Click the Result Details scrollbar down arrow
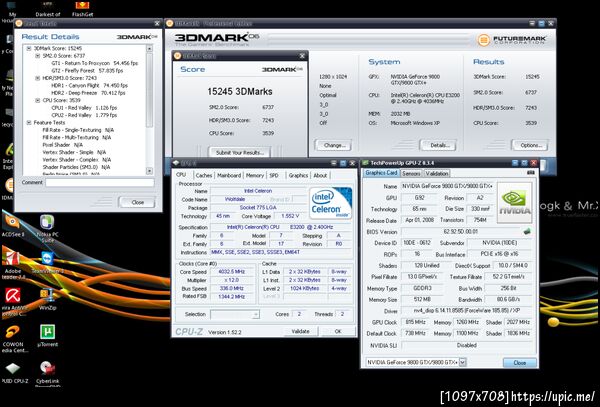Viewport: 600px width, 407px height. 149,171
